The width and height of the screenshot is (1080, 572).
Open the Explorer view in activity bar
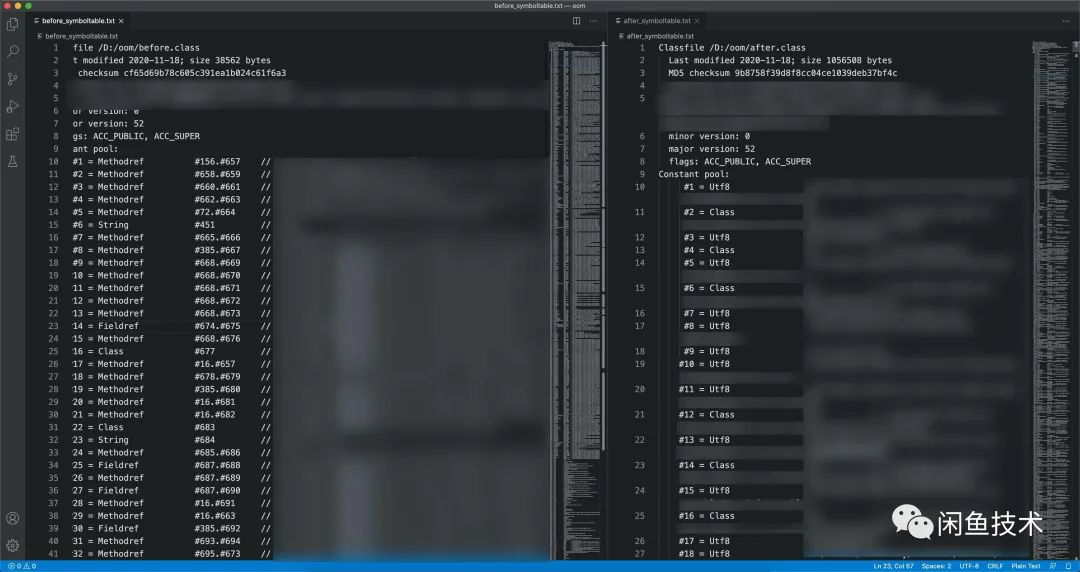[x=12, y=25]
